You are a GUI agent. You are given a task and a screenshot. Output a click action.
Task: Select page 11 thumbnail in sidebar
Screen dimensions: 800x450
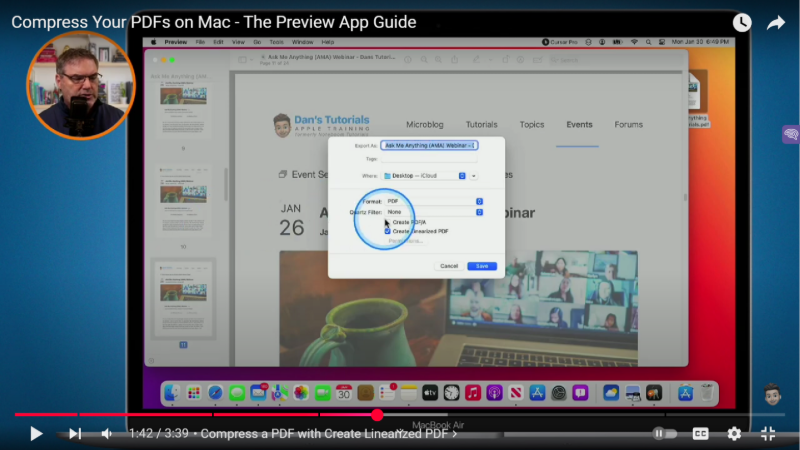click(183, 298)
